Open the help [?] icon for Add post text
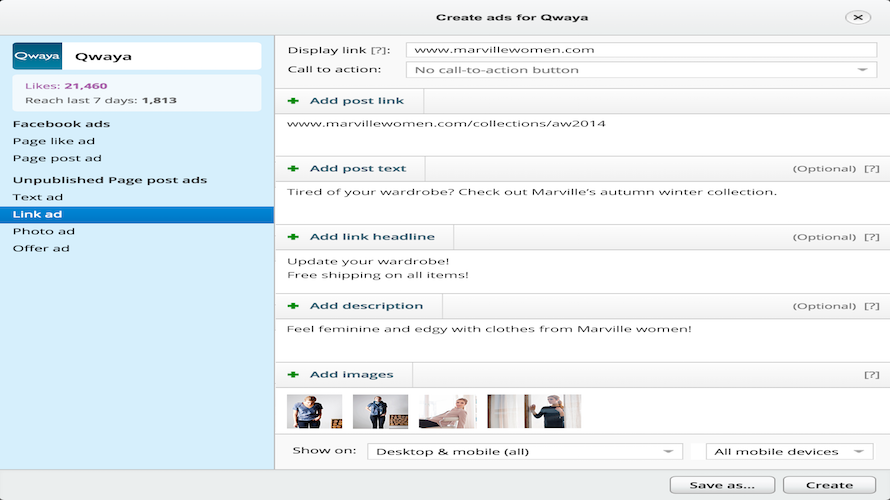The width and height of the screenshot is (890, 500). tap(871, 169)
